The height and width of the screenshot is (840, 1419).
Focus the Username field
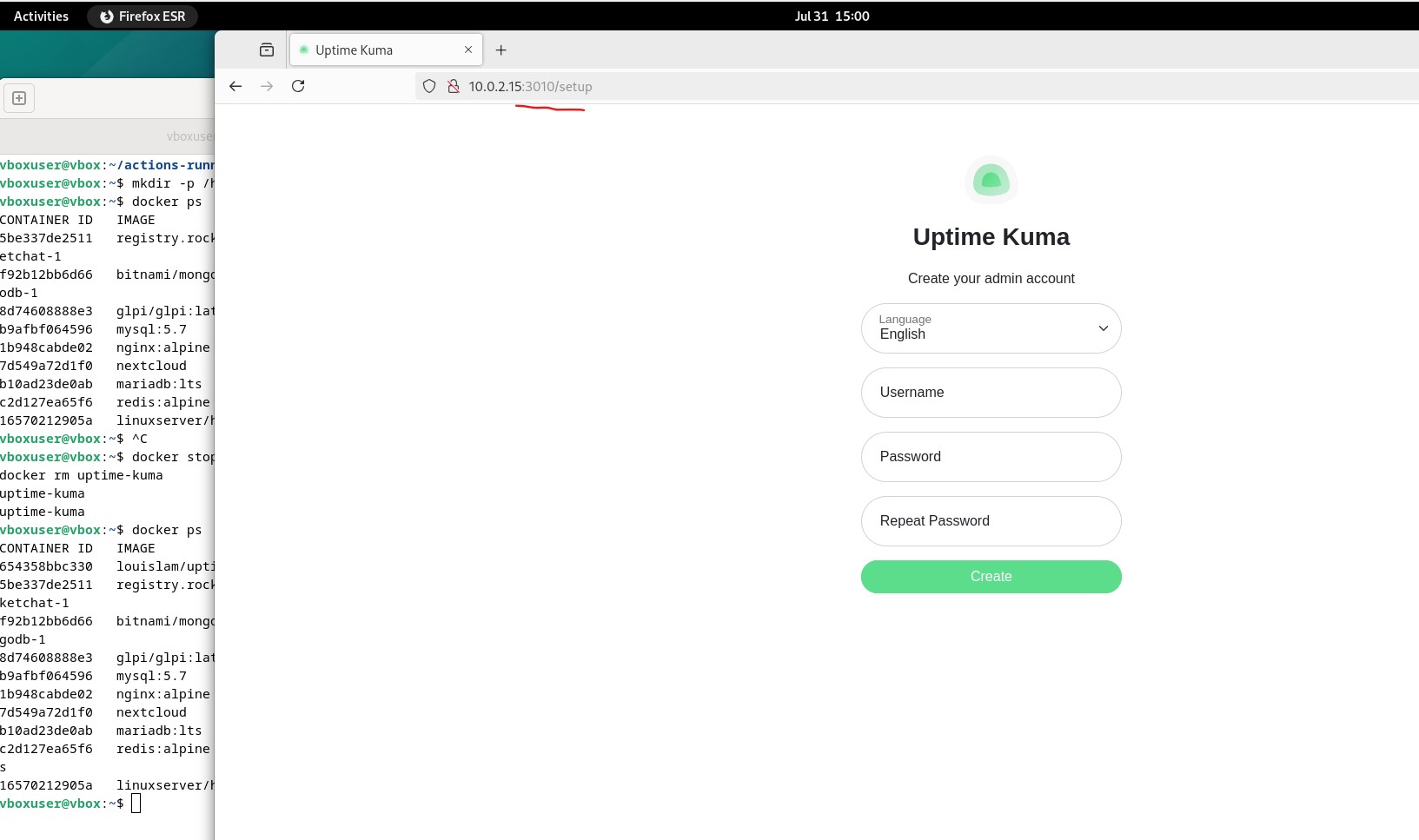pyautogui.click(x=991, y=393)
